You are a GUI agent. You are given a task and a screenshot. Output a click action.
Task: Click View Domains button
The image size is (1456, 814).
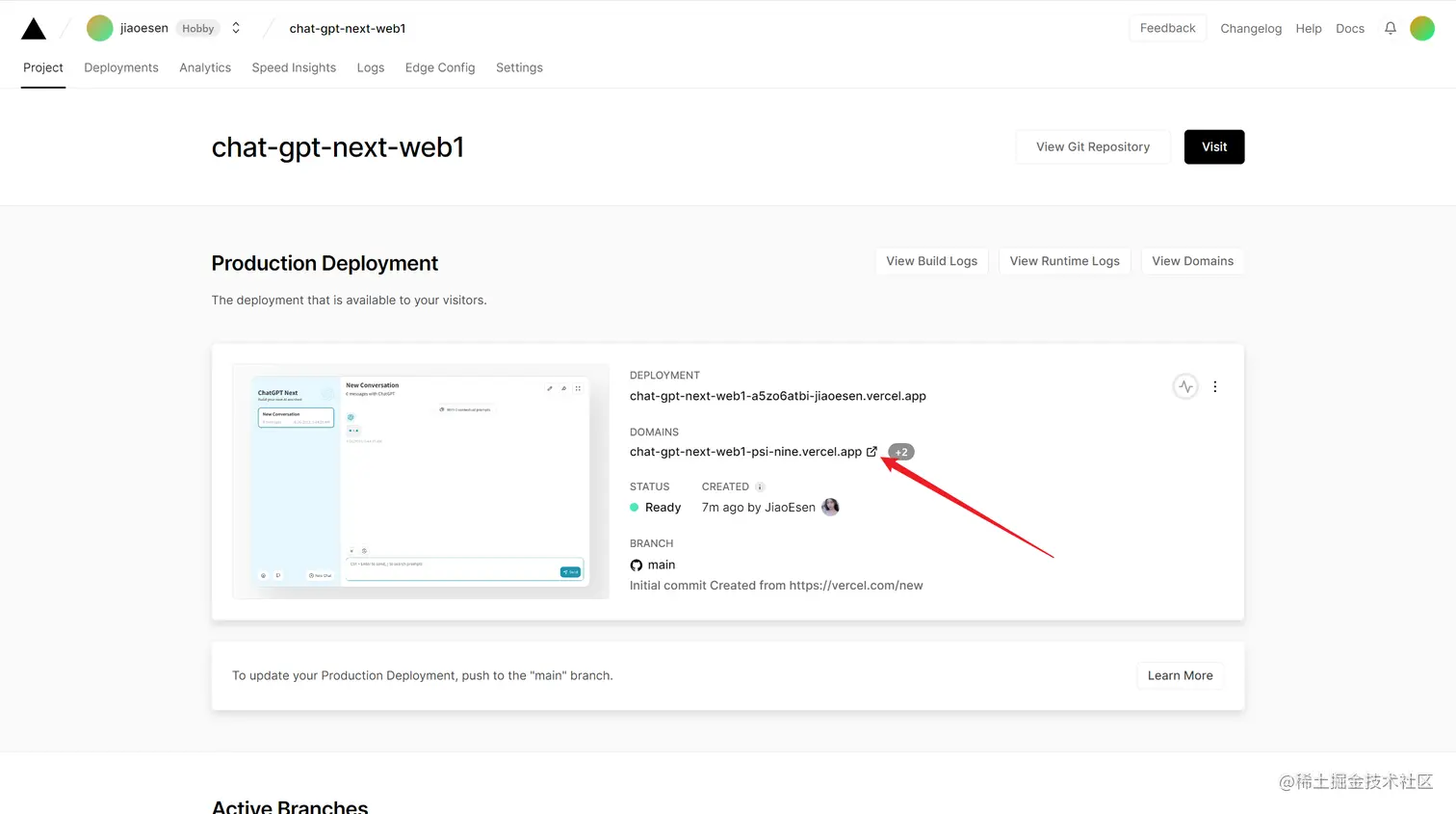pyautogui.click(x=1192, y=261)
